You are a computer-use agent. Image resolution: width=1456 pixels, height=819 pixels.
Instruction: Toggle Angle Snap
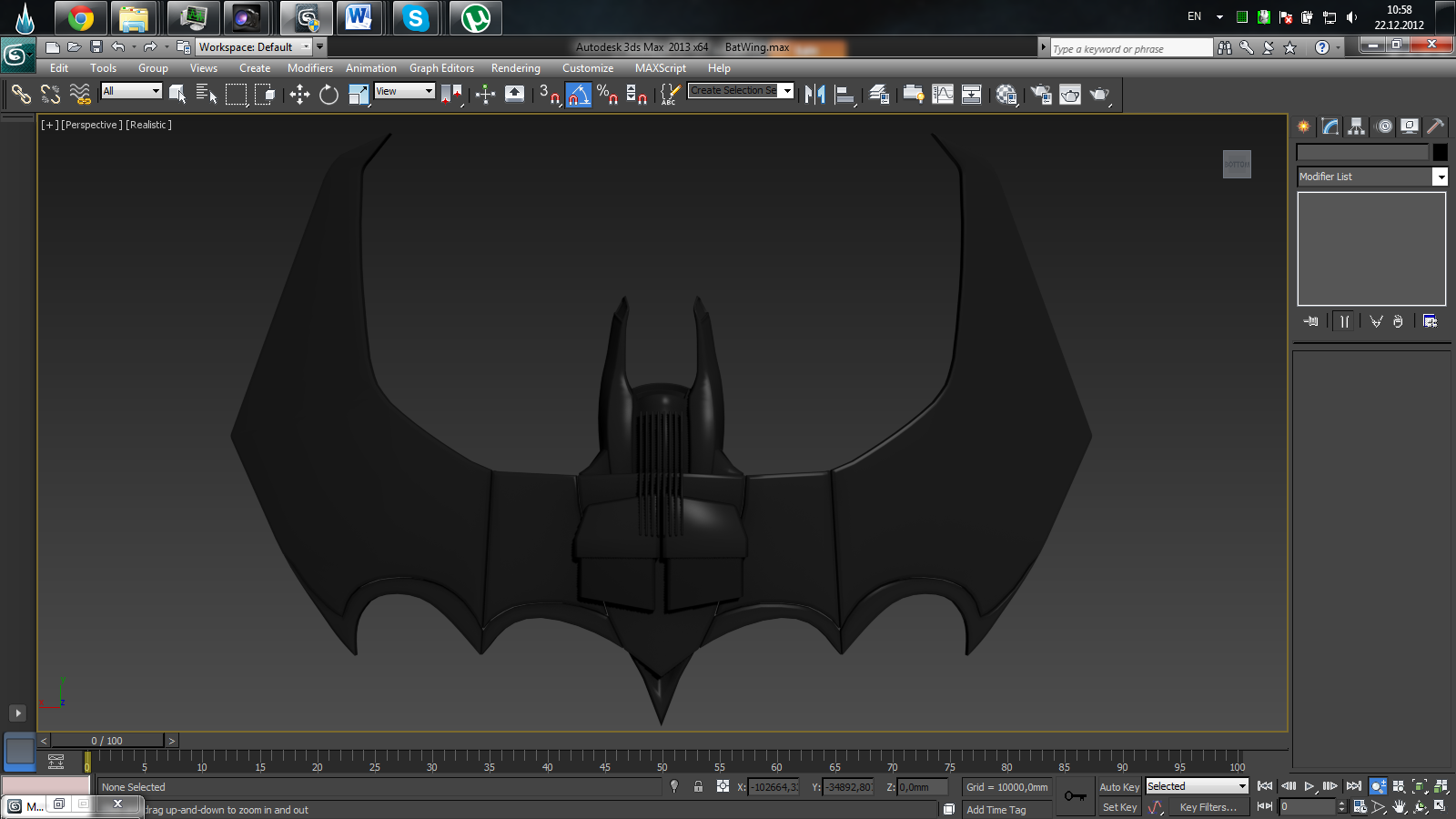point(579,94)
